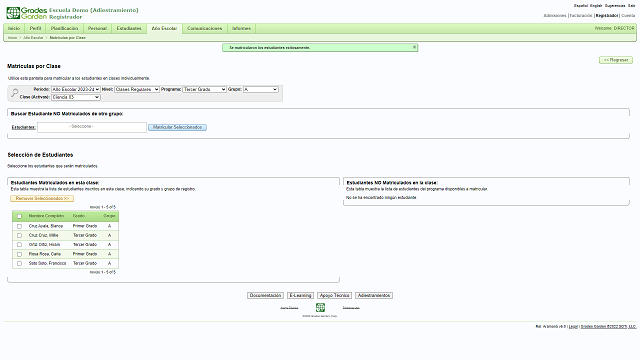This screenshot has height=360, width=640.
Task: Open the Inicio tab
Action: point(14,29)
